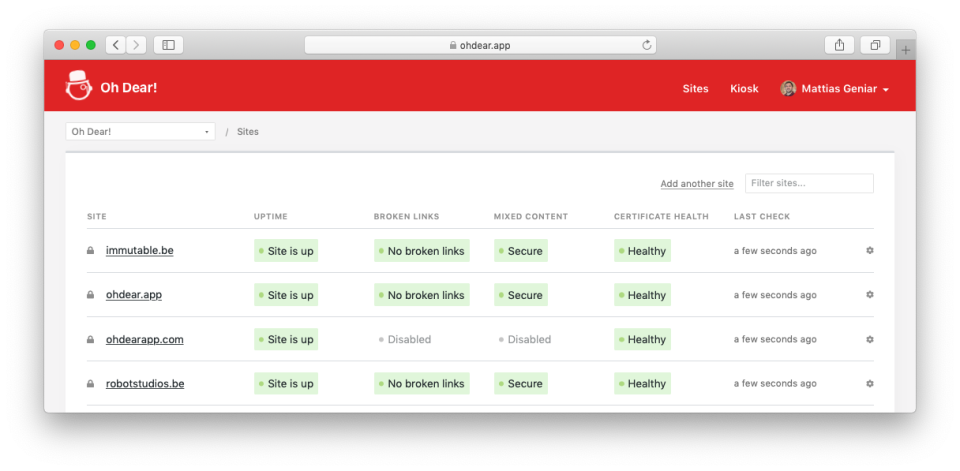Open the ohdear.app site link
This screenshot has width=960, height=471.
134,295
